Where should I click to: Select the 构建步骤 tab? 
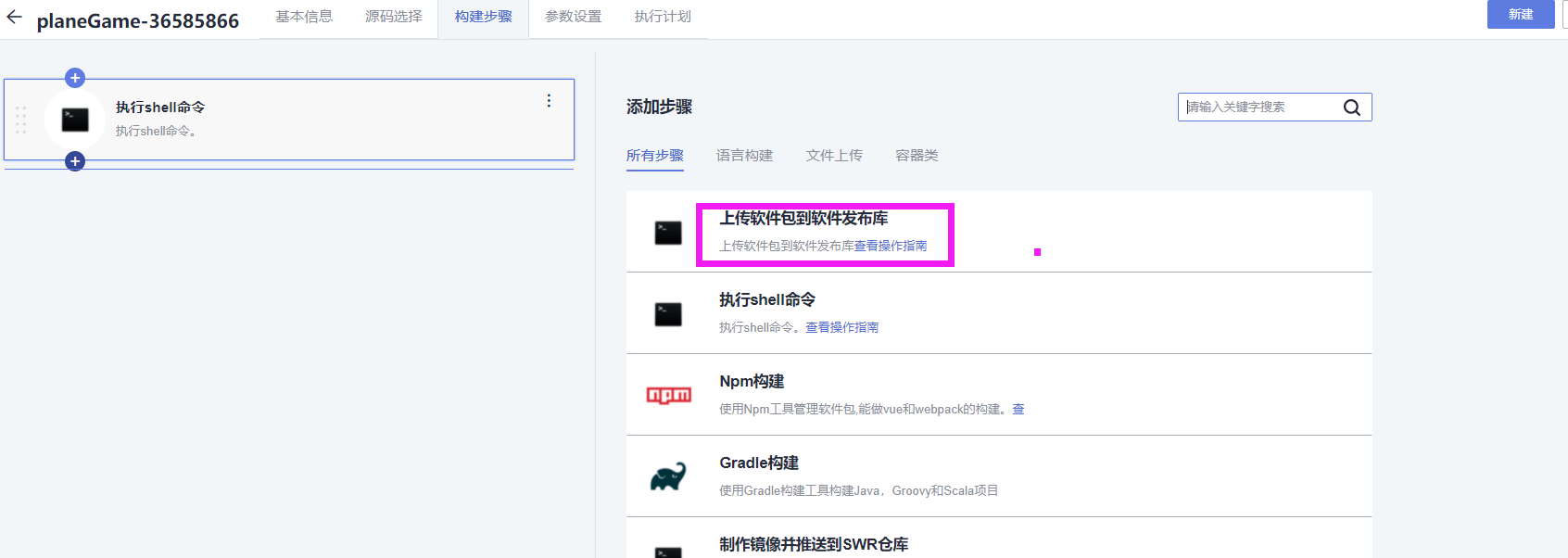[483, 17]
